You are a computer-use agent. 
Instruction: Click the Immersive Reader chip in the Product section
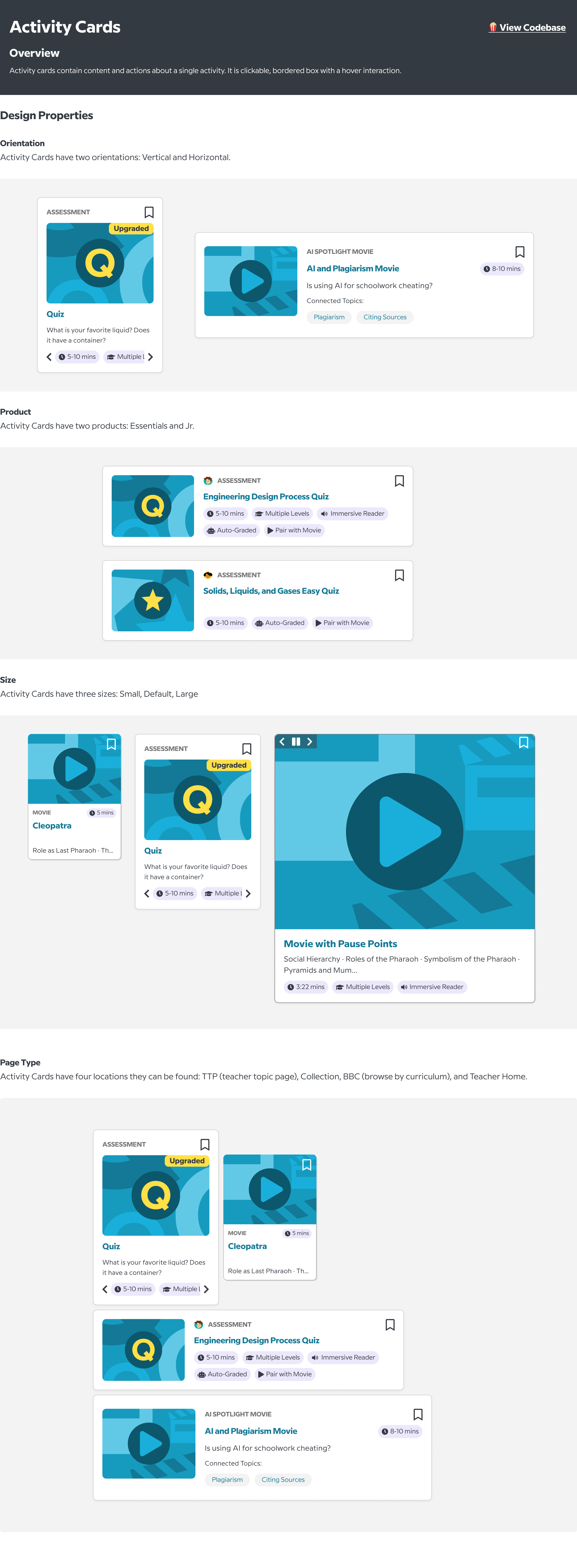pyautogui.click(x=352, y=514)
